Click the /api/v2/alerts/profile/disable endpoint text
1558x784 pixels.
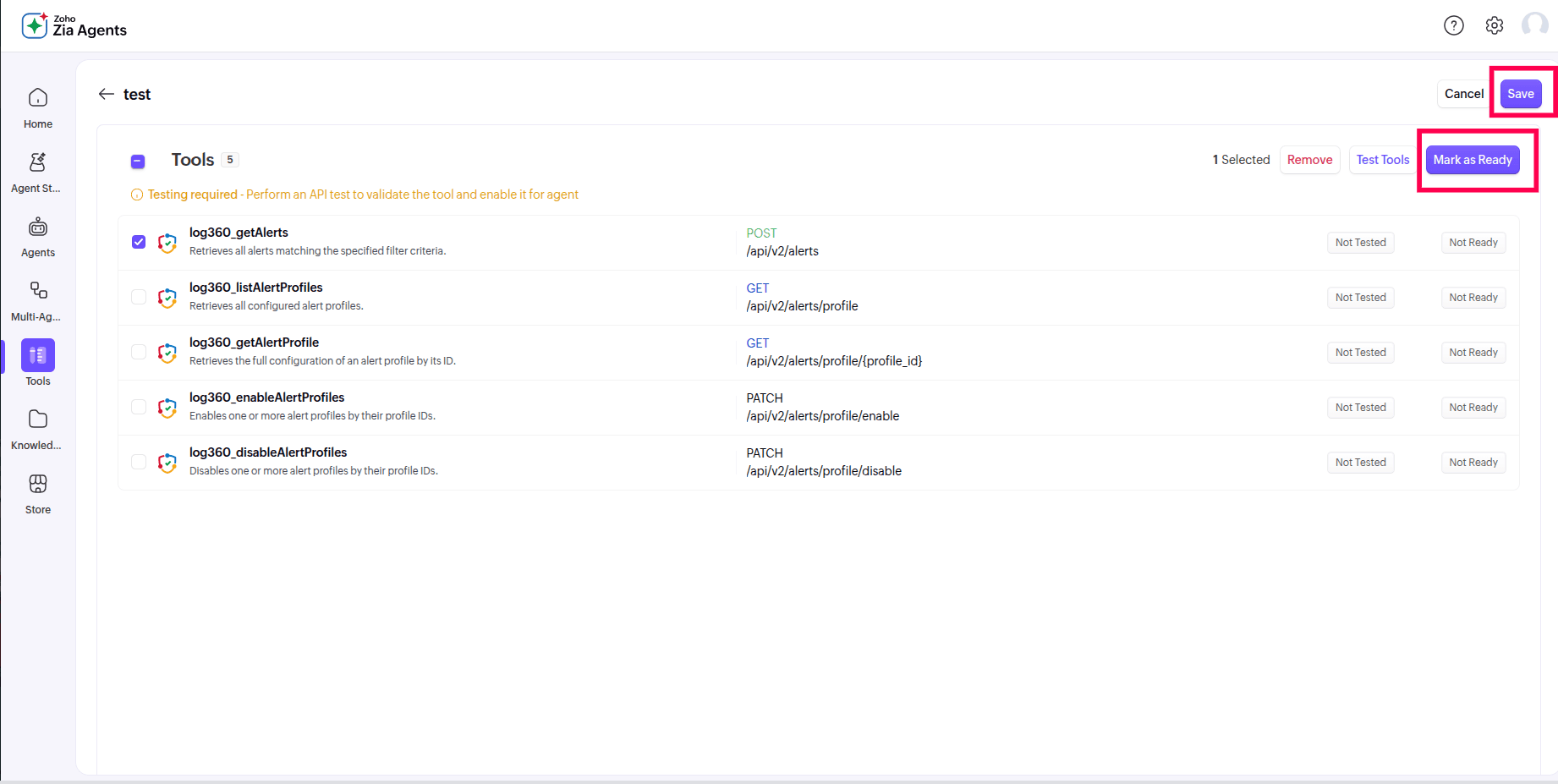[x=824, y=471]
